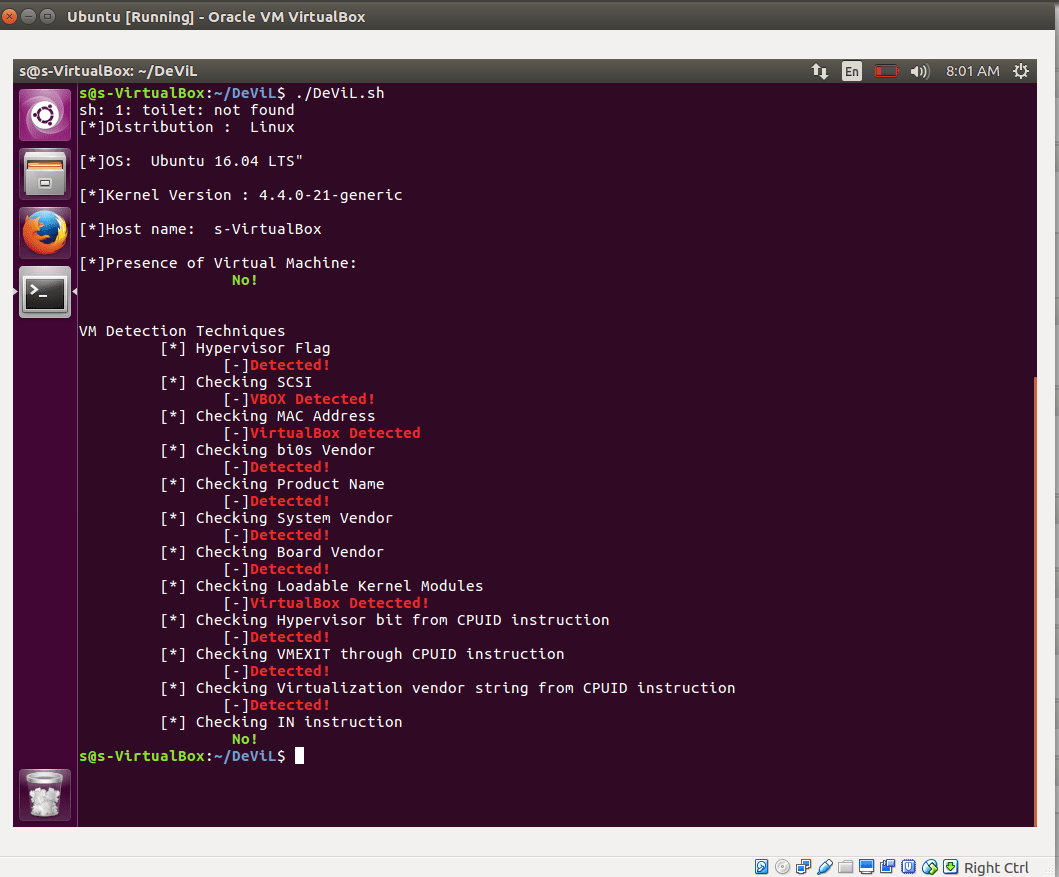1059x877 pixels.
Task: Click the Host name s-VirtualBox line
Action: pos(200,229)
